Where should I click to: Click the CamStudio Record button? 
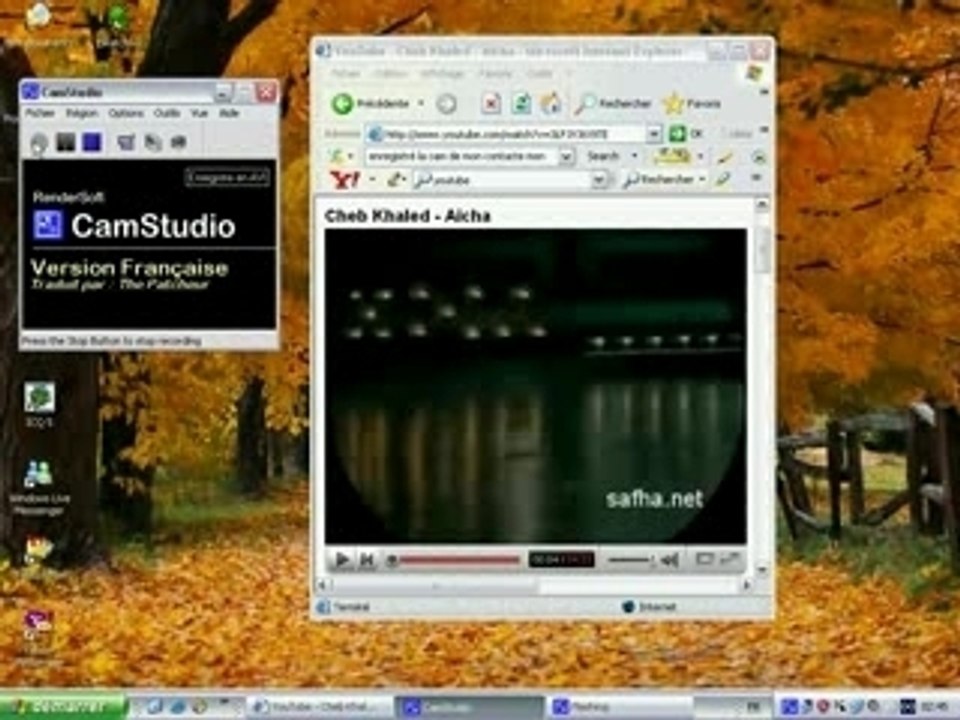pos(39,143)
